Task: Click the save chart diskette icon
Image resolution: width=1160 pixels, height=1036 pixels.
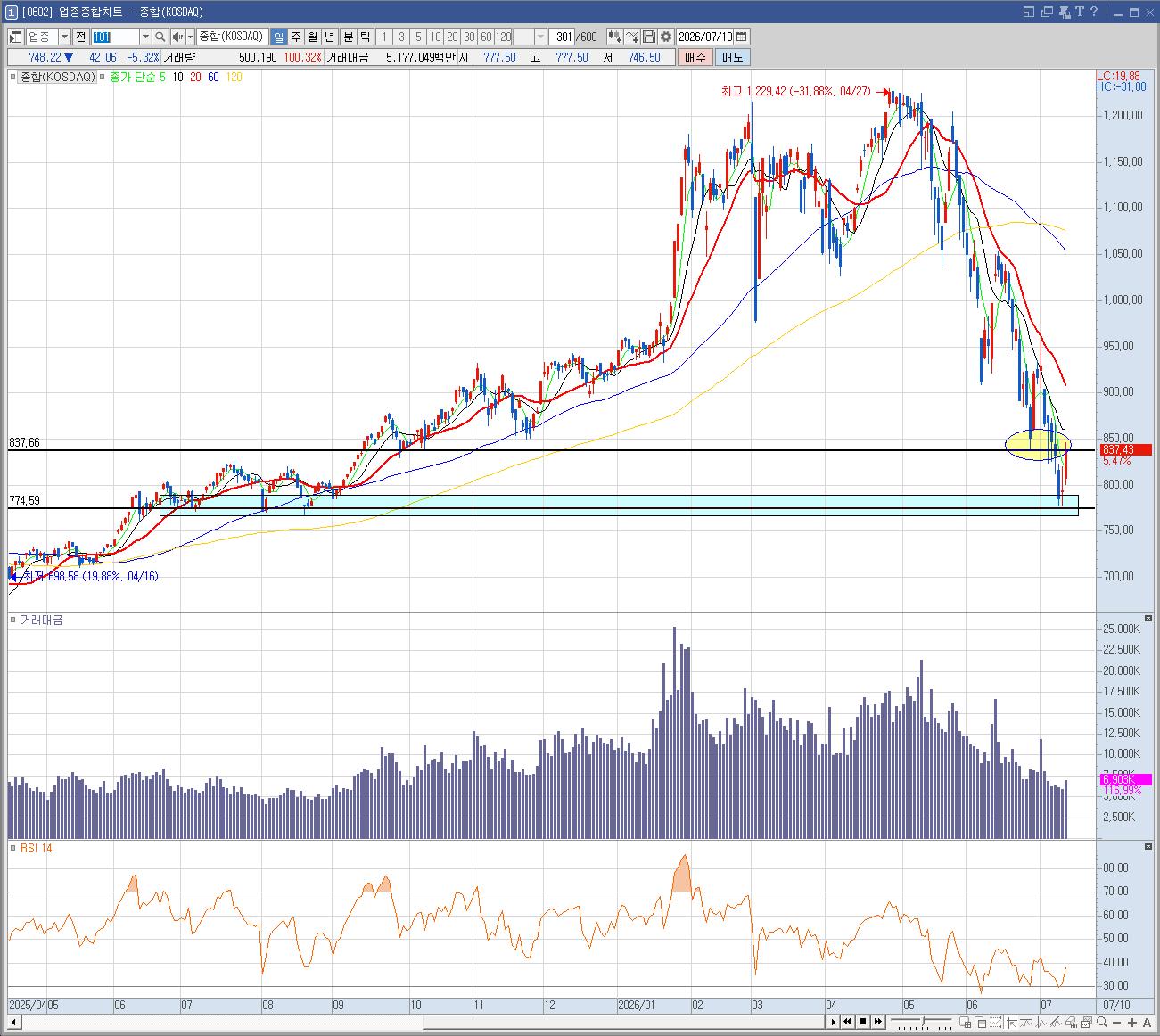Action: coord(649,37)
